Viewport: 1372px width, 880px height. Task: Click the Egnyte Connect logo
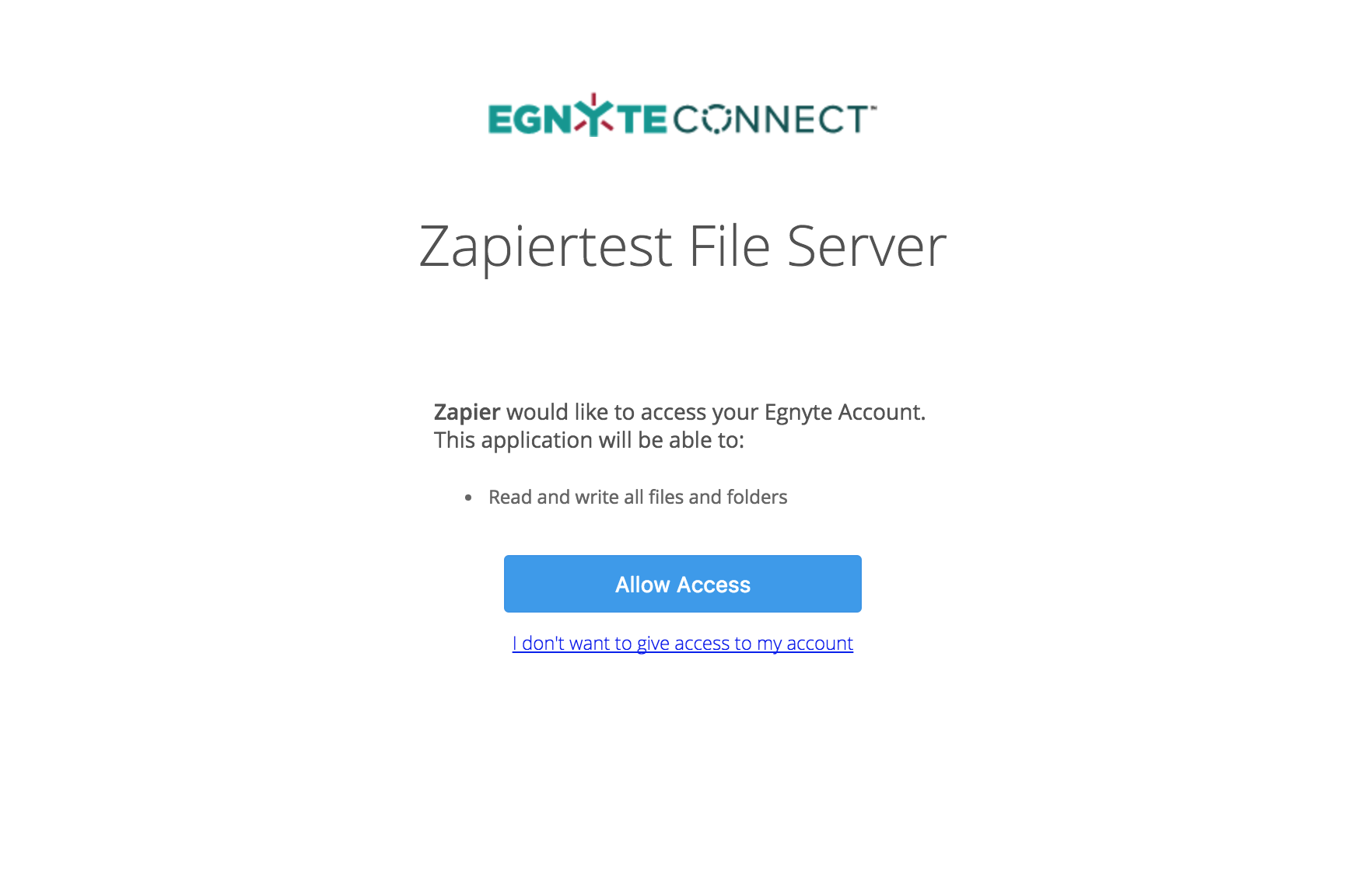(682, 116)
